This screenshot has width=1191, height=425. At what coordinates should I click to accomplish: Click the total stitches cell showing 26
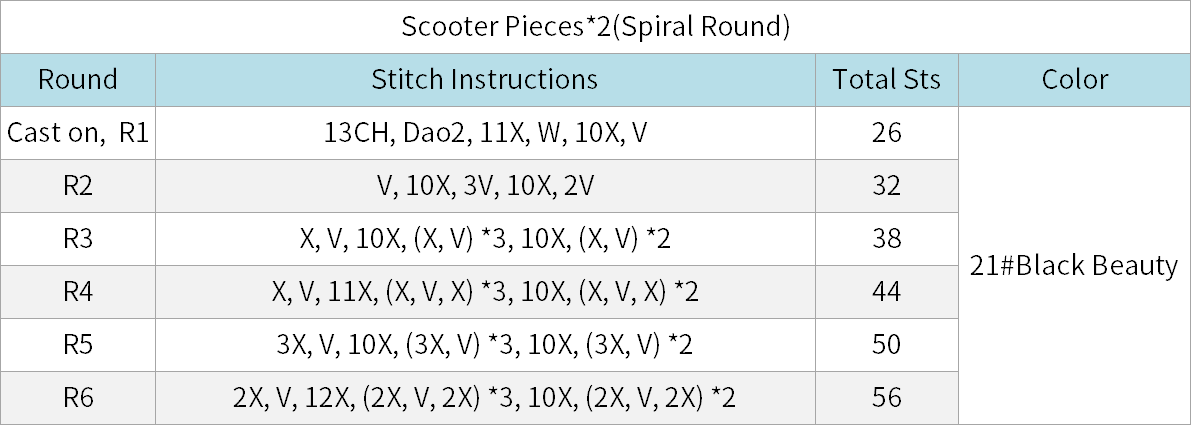(887, 133)
